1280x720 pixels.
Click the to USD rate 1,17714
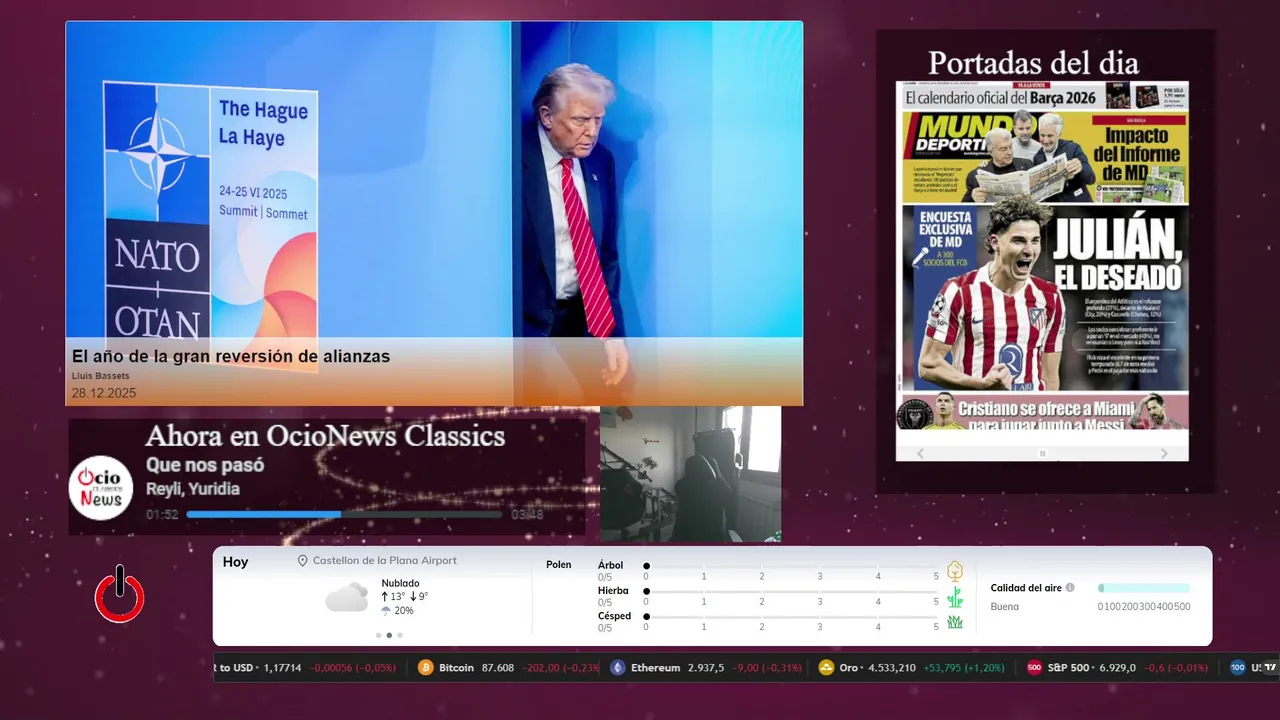click(x=282, y=668)
